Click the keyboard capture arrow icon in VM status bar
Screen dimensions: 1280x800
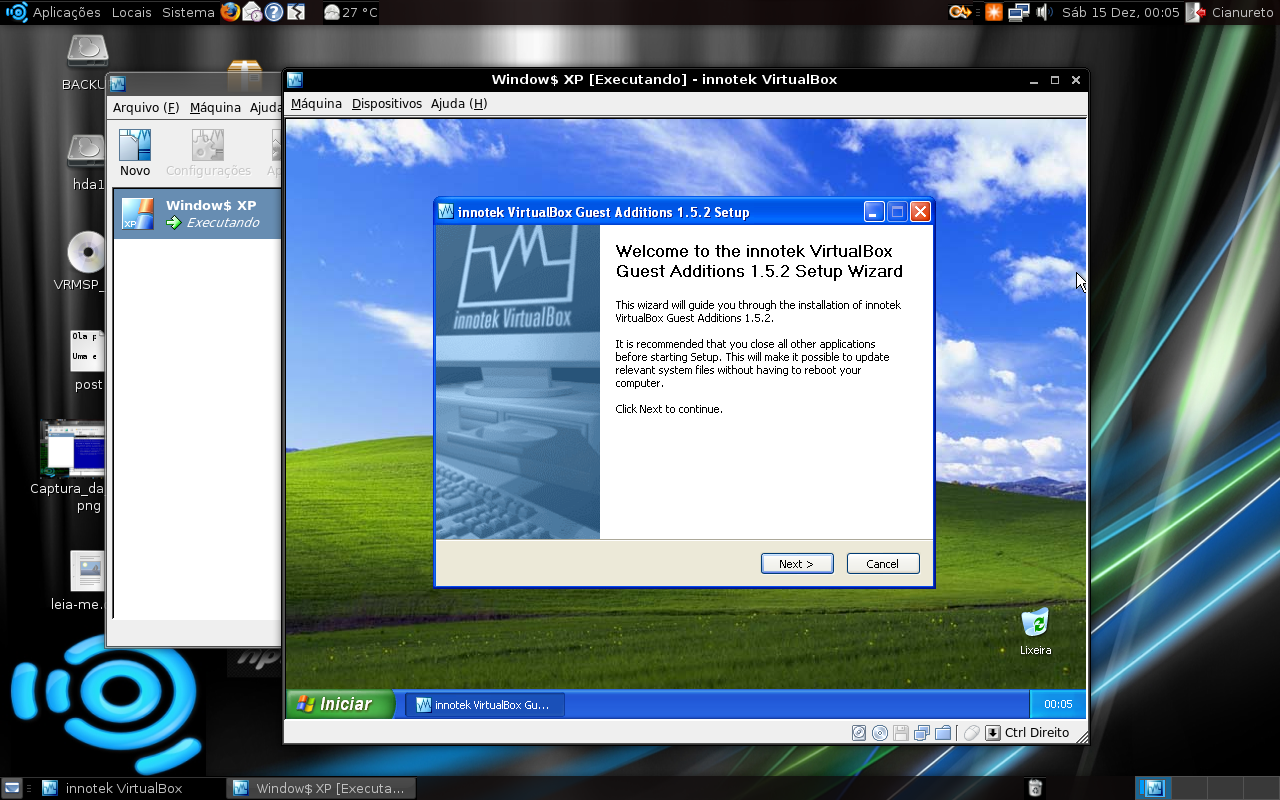pos(993,733)
